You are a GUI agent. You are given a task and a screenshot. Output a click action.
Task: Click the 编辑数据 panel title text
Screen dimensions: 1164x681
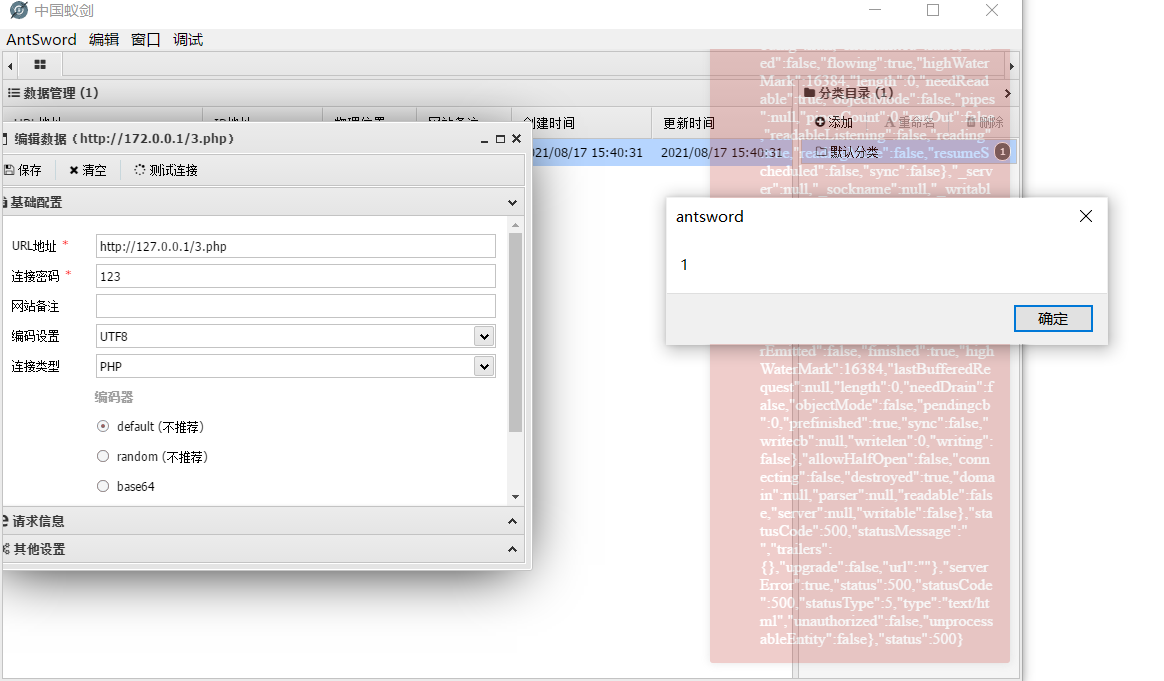pos(124,139)
